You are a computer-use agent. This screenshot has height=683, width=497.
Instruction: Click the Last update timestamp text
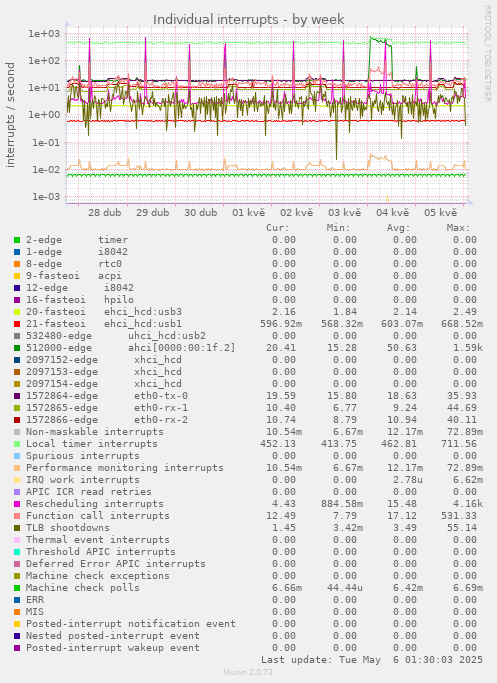[372, 660]
